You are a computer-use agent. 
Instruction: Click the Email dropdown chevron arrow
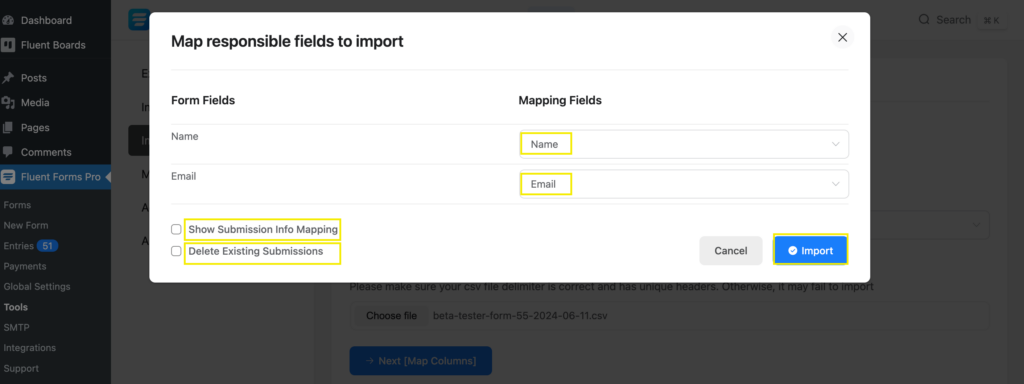click(835, 184)
